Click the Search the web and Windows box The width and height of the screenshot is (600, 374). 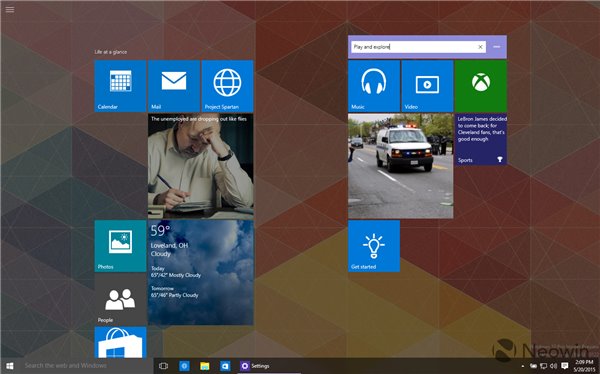(86, 366)
